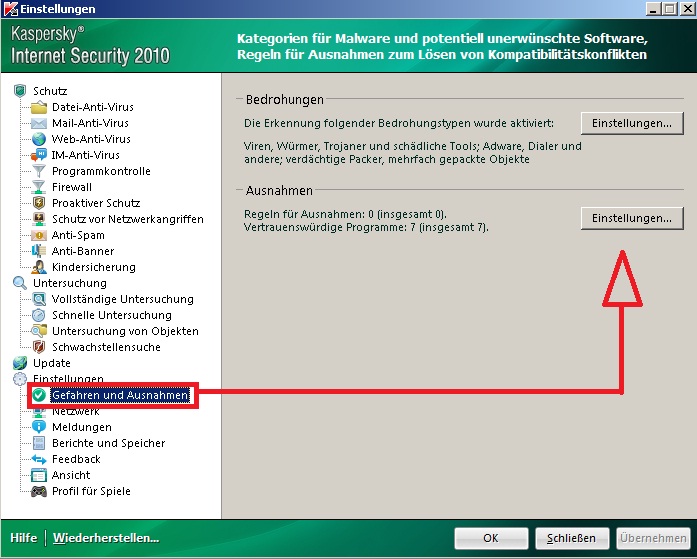Click the Profil für Spiele gamepad icon
The height and width of the screenshot is (559, 697).
point(39,491)
